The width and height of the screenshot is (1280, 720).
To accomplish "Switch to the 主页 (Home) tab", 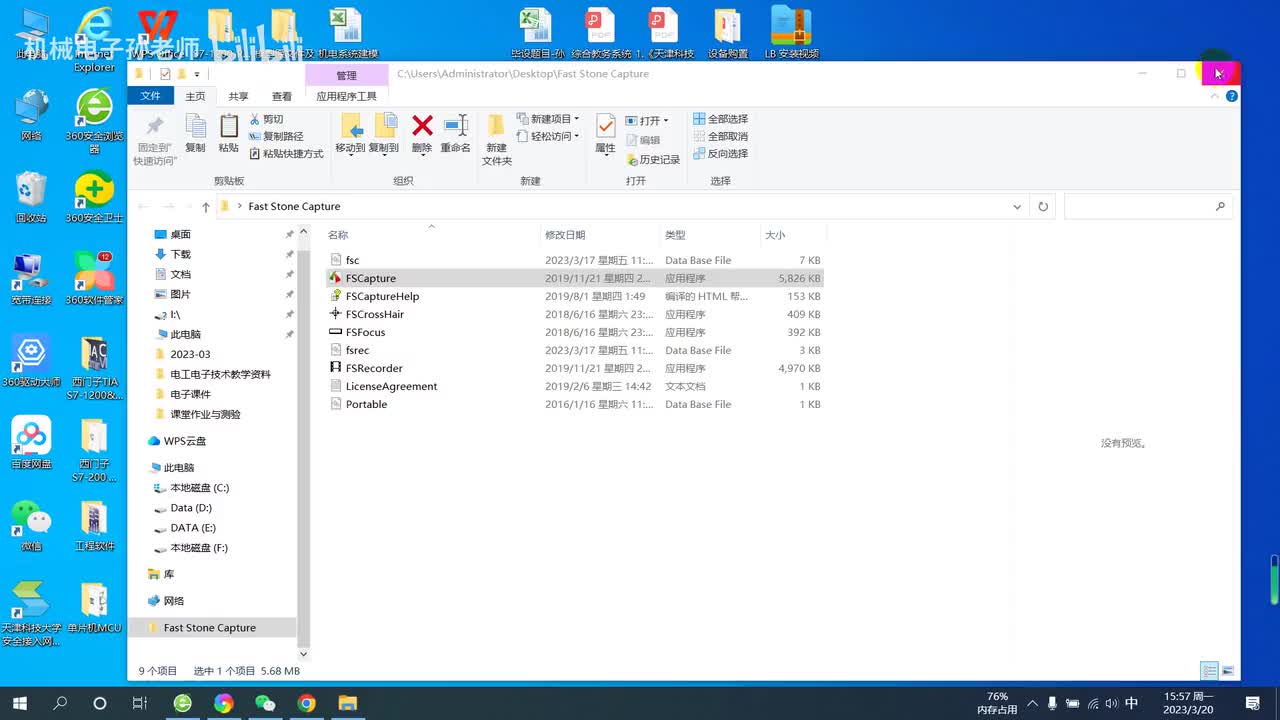I will pyautogui.click(x=195, y=96).
